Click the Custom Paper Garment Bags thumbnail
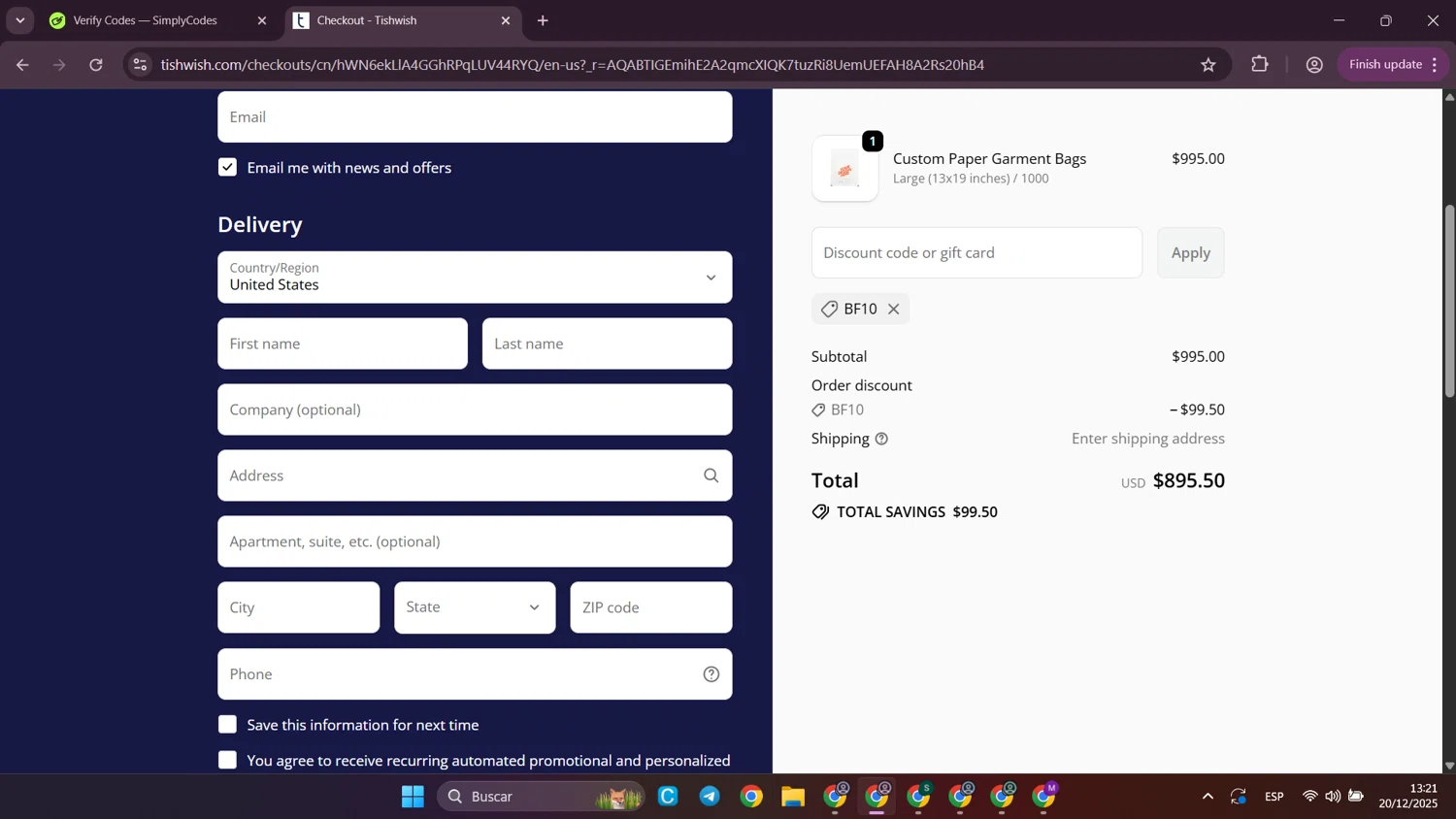Viewport: 1456px width, 819px height. [x=845, y=169]
